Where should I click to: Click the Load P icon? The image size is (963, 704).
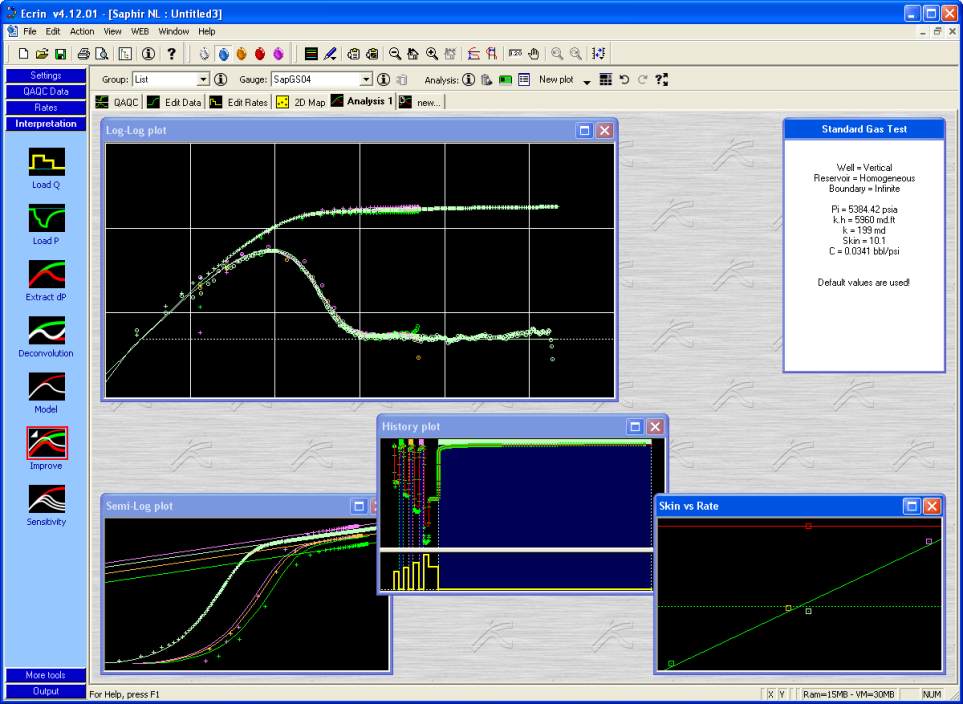pyautogui.click(x=46, y=218)
